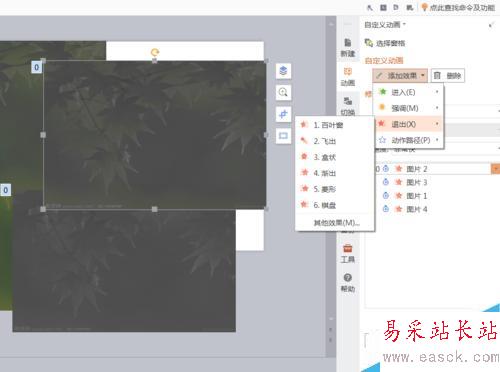Open the 帮助 sidebar panel

(x=348, y=283)
